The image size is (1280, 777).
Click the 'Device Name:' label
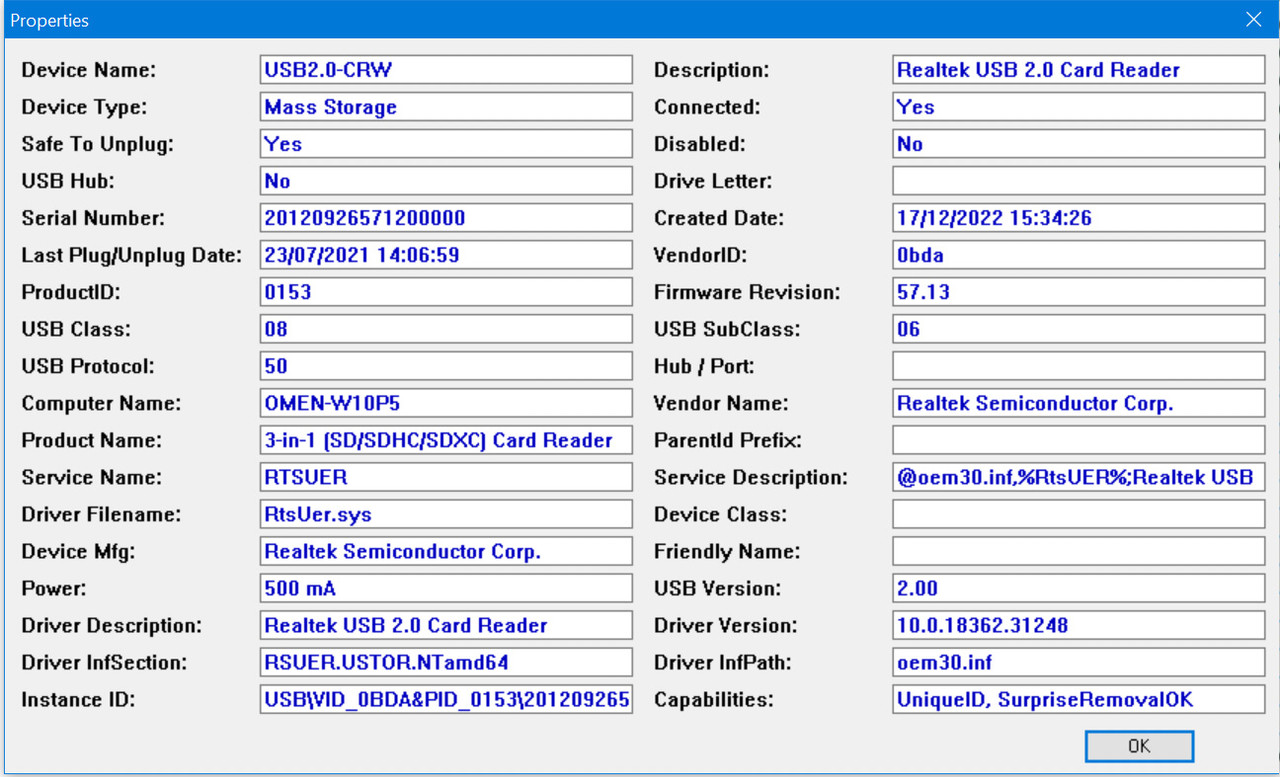[89, 70]
